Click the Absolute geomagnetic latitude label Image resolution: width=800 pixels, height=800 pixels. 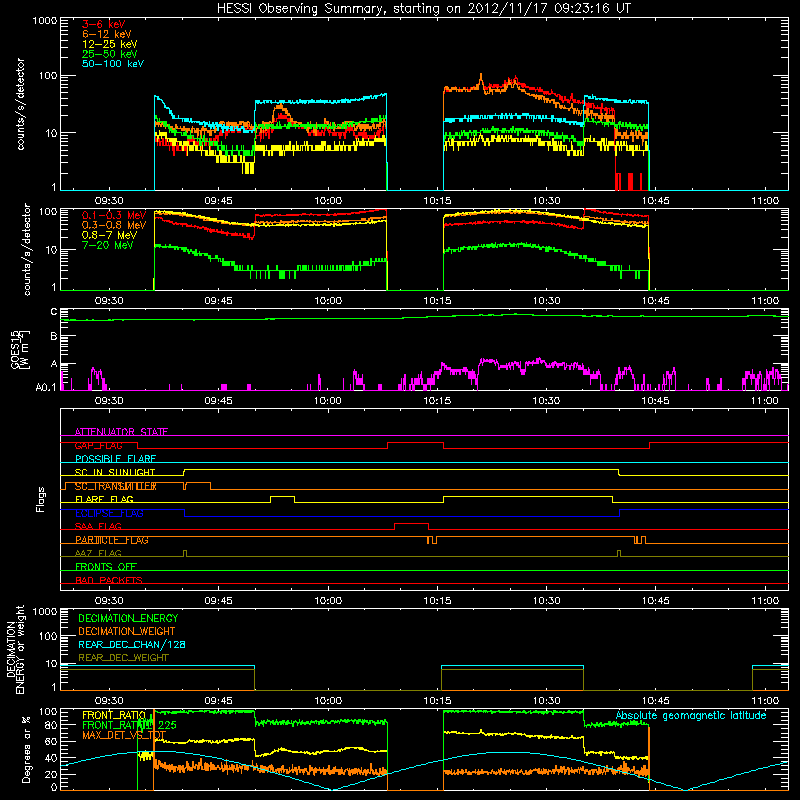691,715
